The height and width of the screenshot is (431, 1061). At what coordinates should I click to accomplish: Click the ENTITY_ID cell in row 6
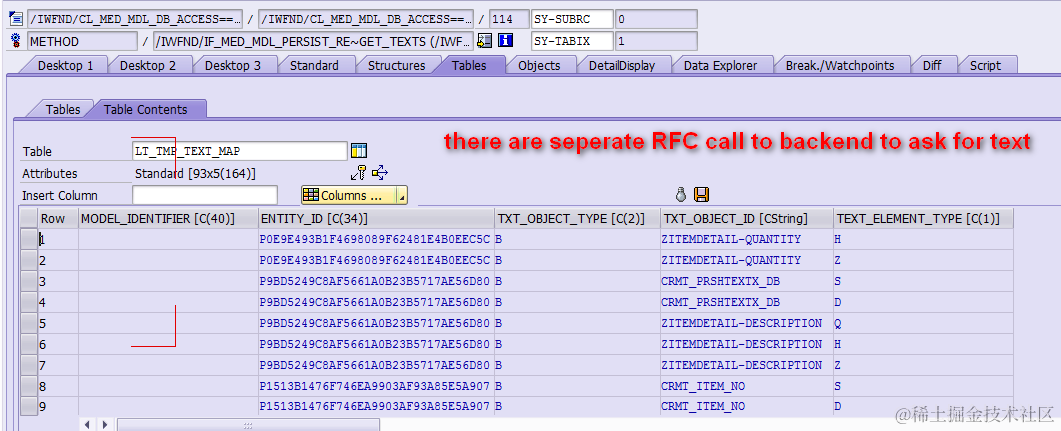(x=376, y=344)
